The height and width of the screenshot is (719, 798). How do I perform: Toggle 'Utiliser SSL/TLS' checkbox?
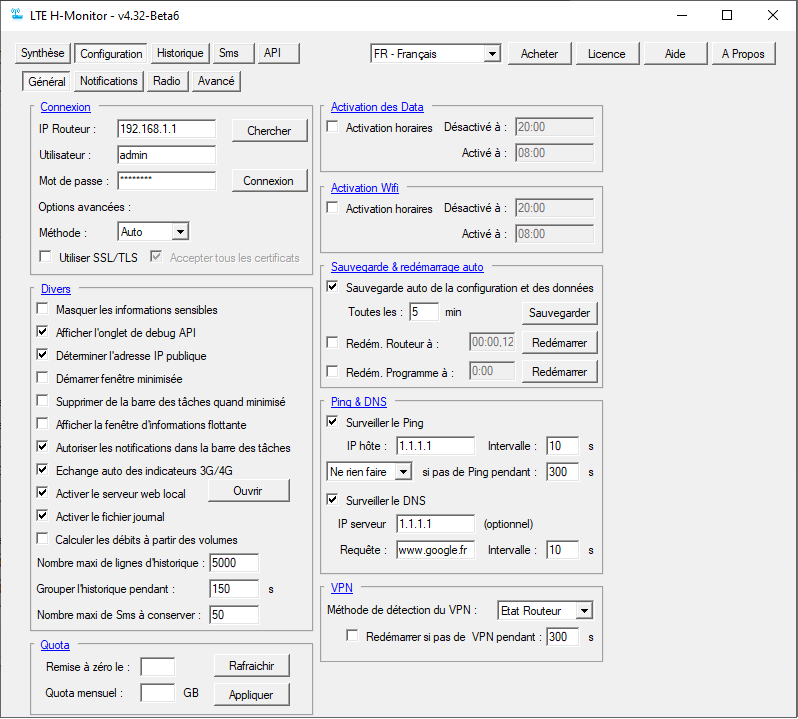46,257
